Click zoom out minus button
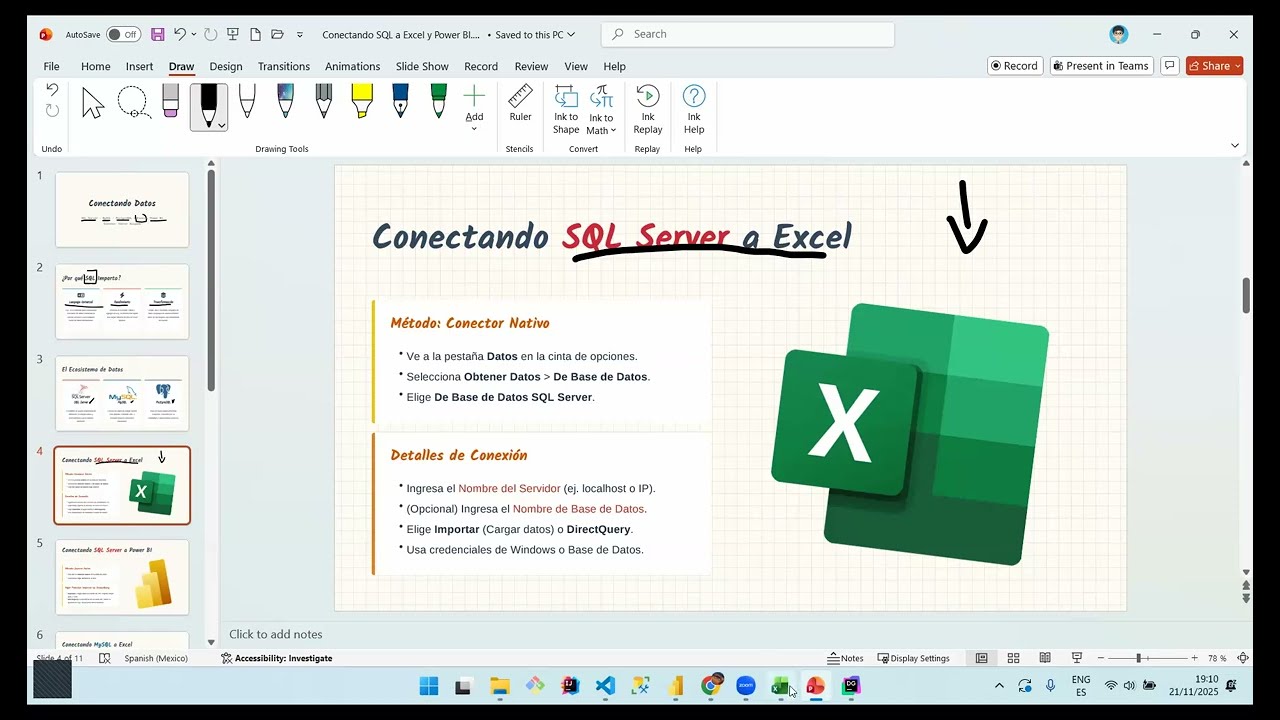The width and height of the screenshot is (1280, 720). 1100,658
